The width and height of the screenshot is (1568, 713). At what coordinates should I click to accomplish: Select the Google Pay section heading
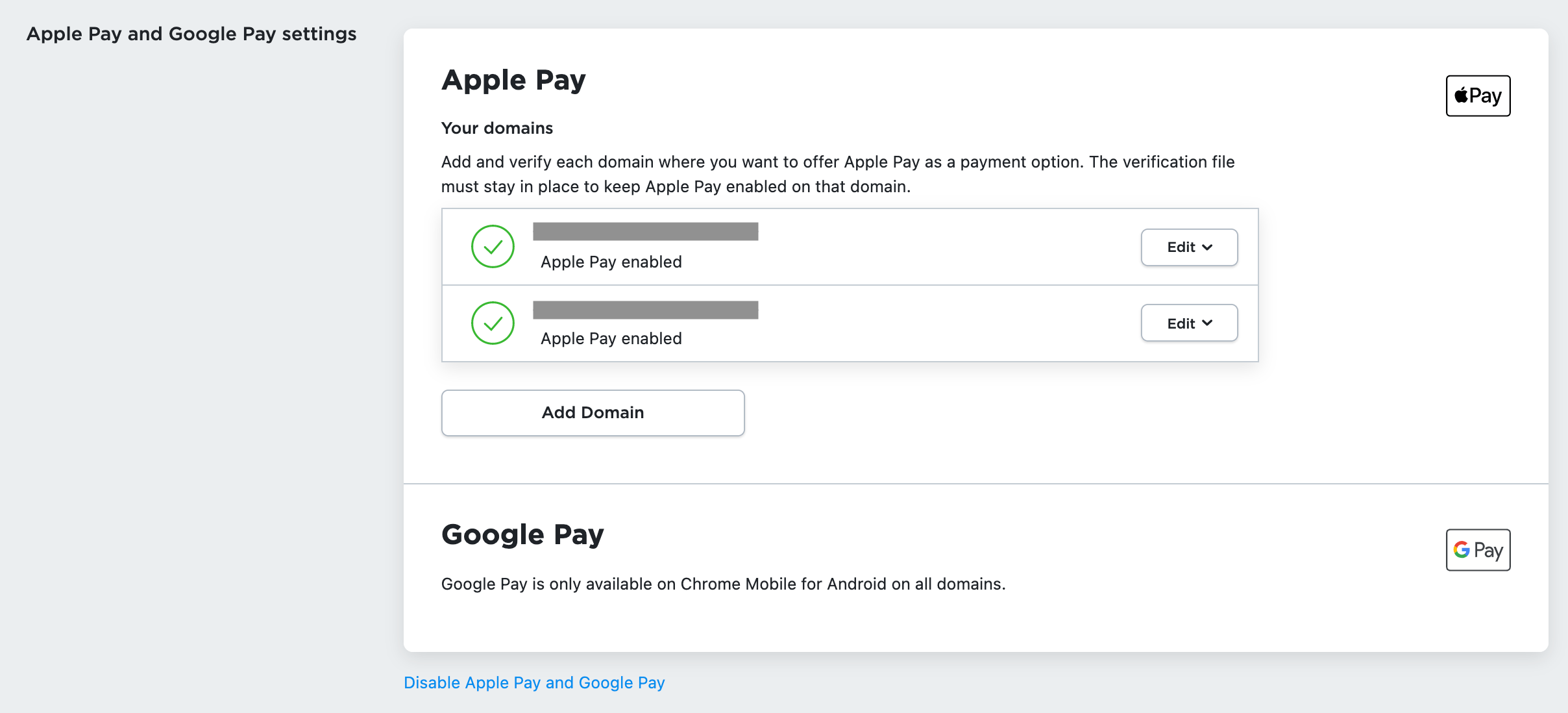[x=522, y=534]
